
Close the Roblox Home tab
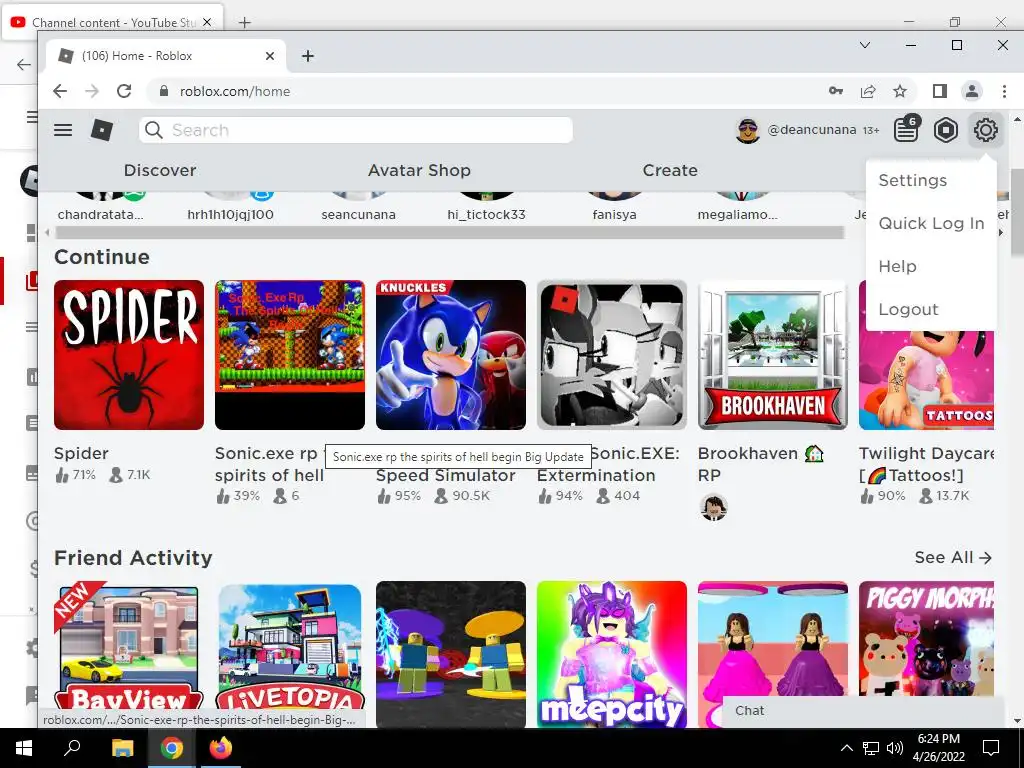point(270,56)
